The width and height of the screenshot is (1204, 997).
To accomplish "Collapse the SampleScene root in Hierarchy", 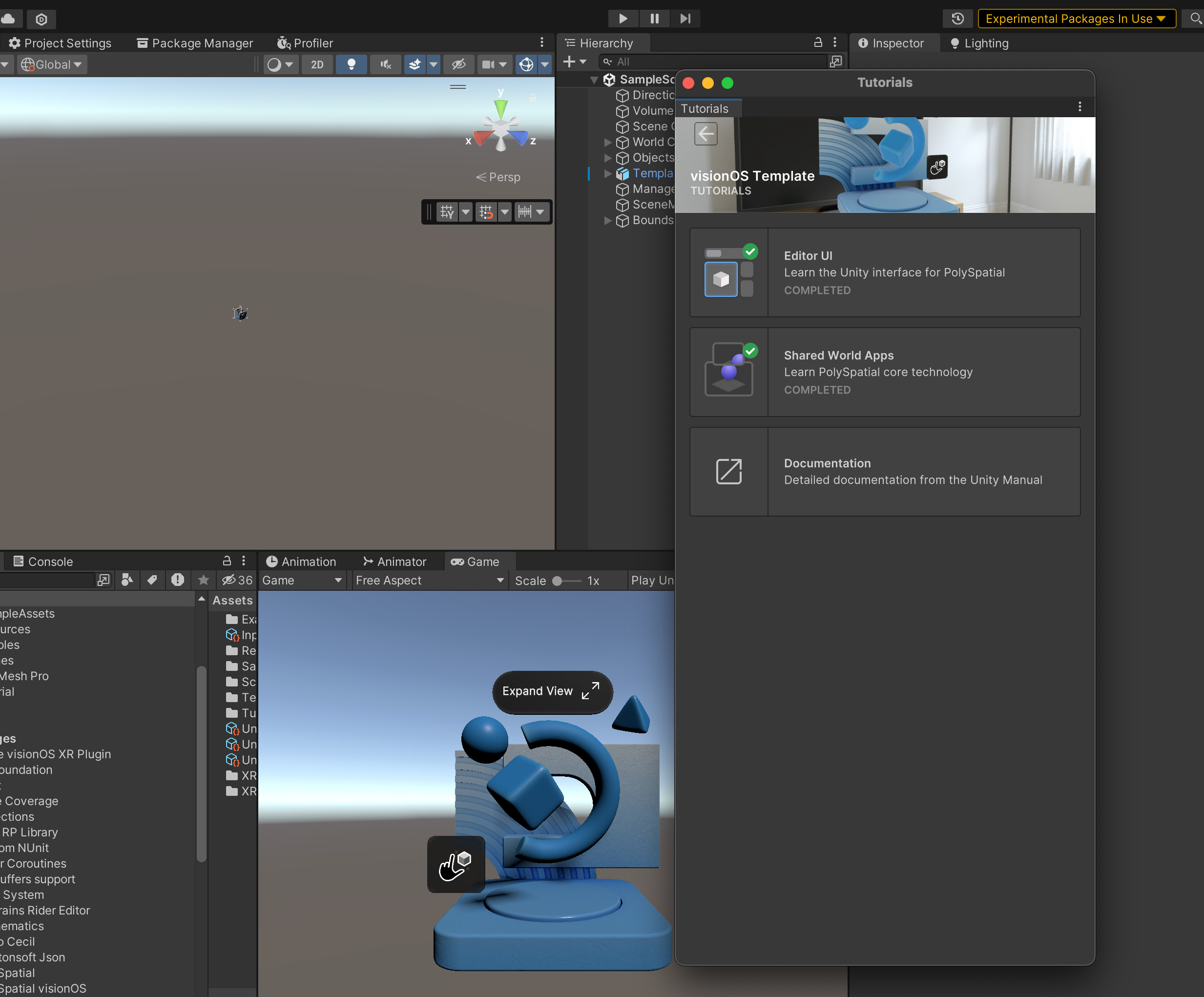I will pyautogui.click(x=594, y=80).
